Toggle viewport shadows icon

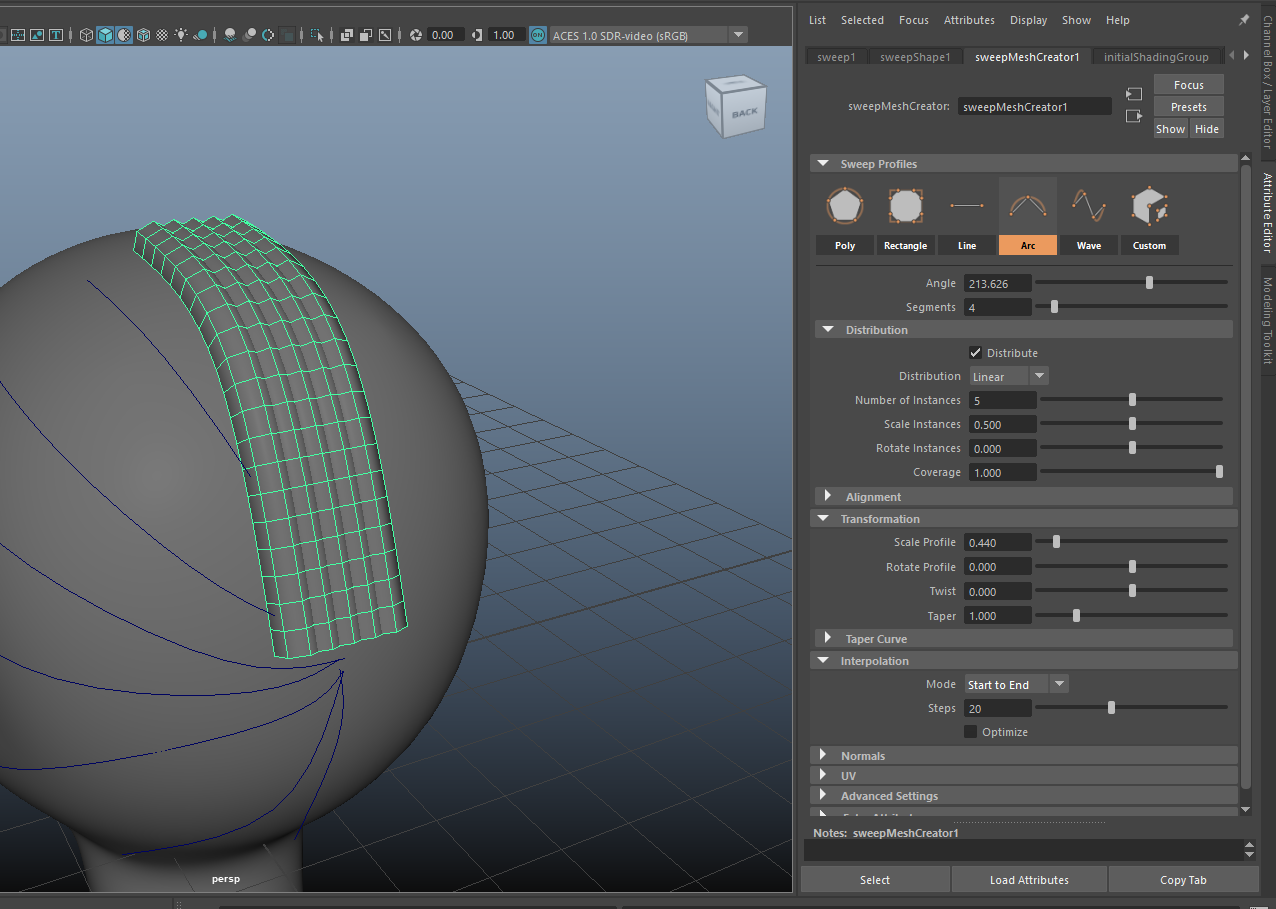(x=200, y=35)
